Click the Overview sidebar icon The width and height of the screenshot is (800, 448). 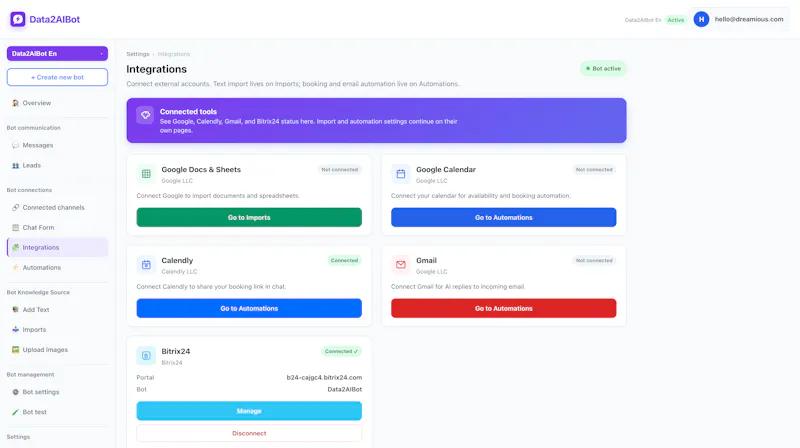[x=15, y=103]
